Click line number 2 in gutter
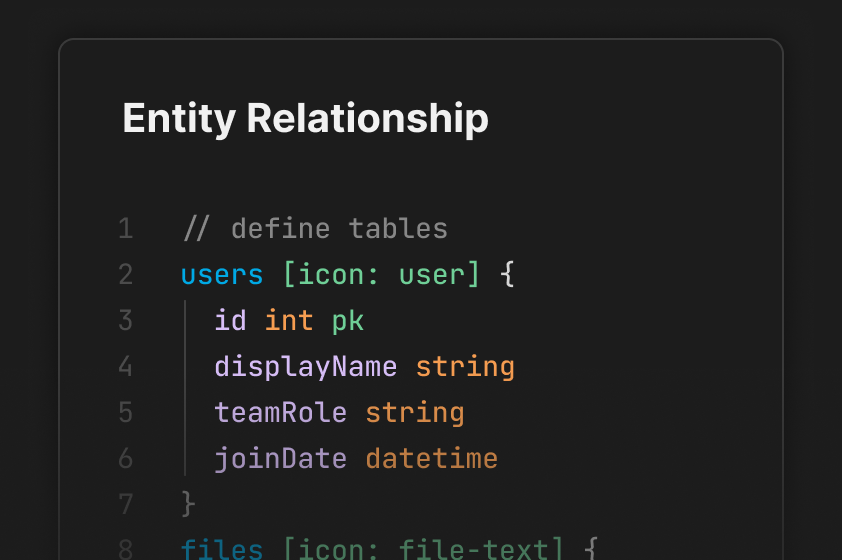Viewport: 842px width, 560px height. click(x=125, y=275)
